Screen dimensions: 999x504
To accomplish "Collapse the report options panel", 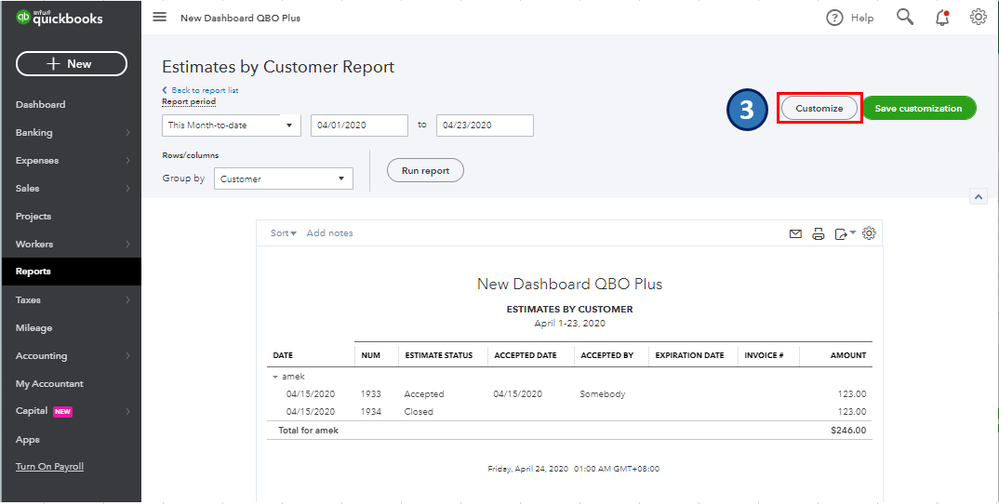I will coord(978,198).
